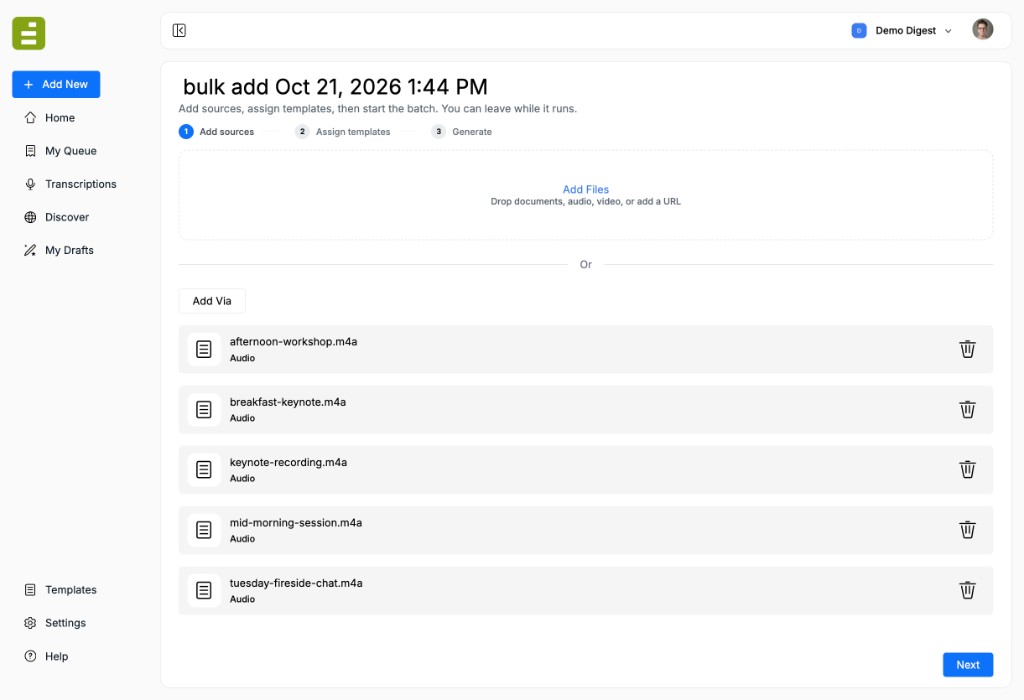The image size is (1024, 700).
Task: Click the My Queue list icon
Action: (x=30, y=151)
